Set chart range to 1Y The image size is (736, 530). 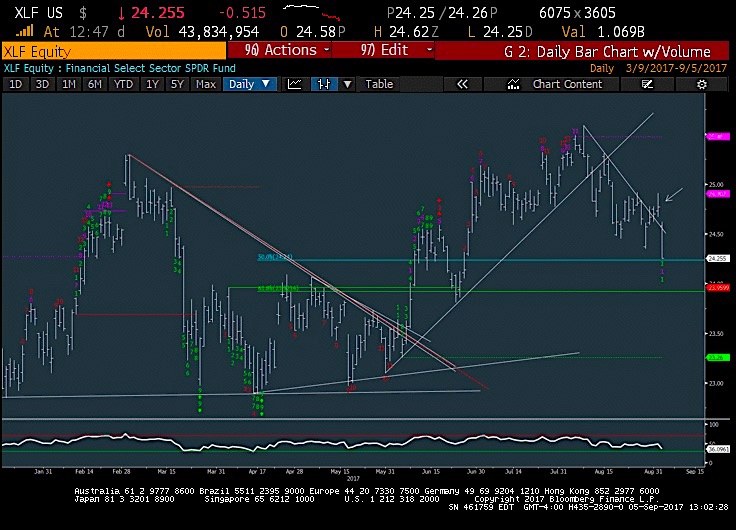pyautogui.click(x=152, y=84)
